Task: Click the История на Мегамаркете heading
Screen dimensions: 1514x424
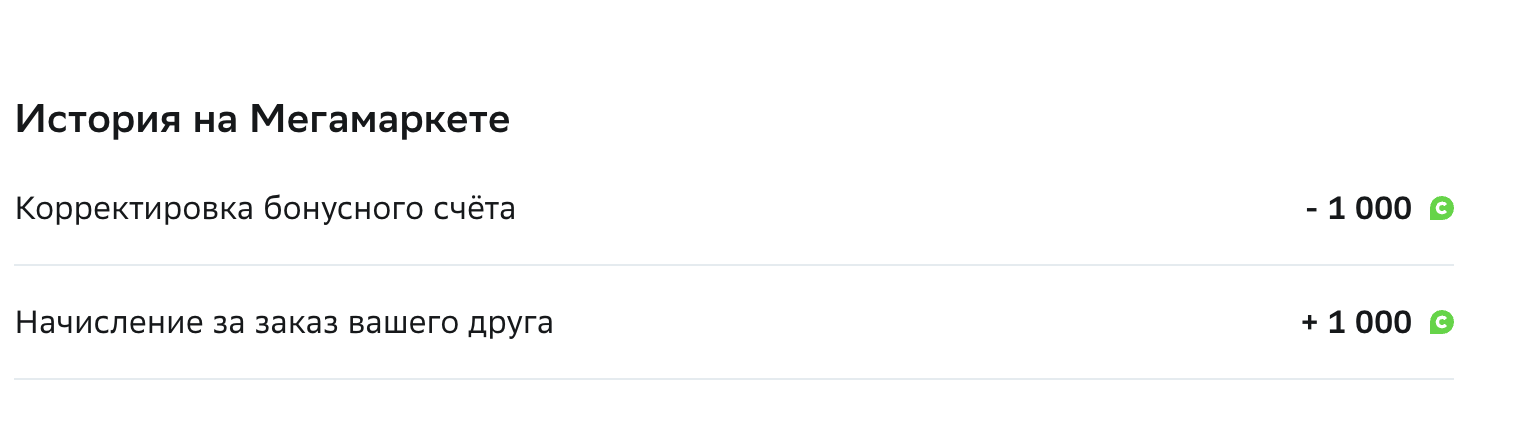Action: (263, 120)
